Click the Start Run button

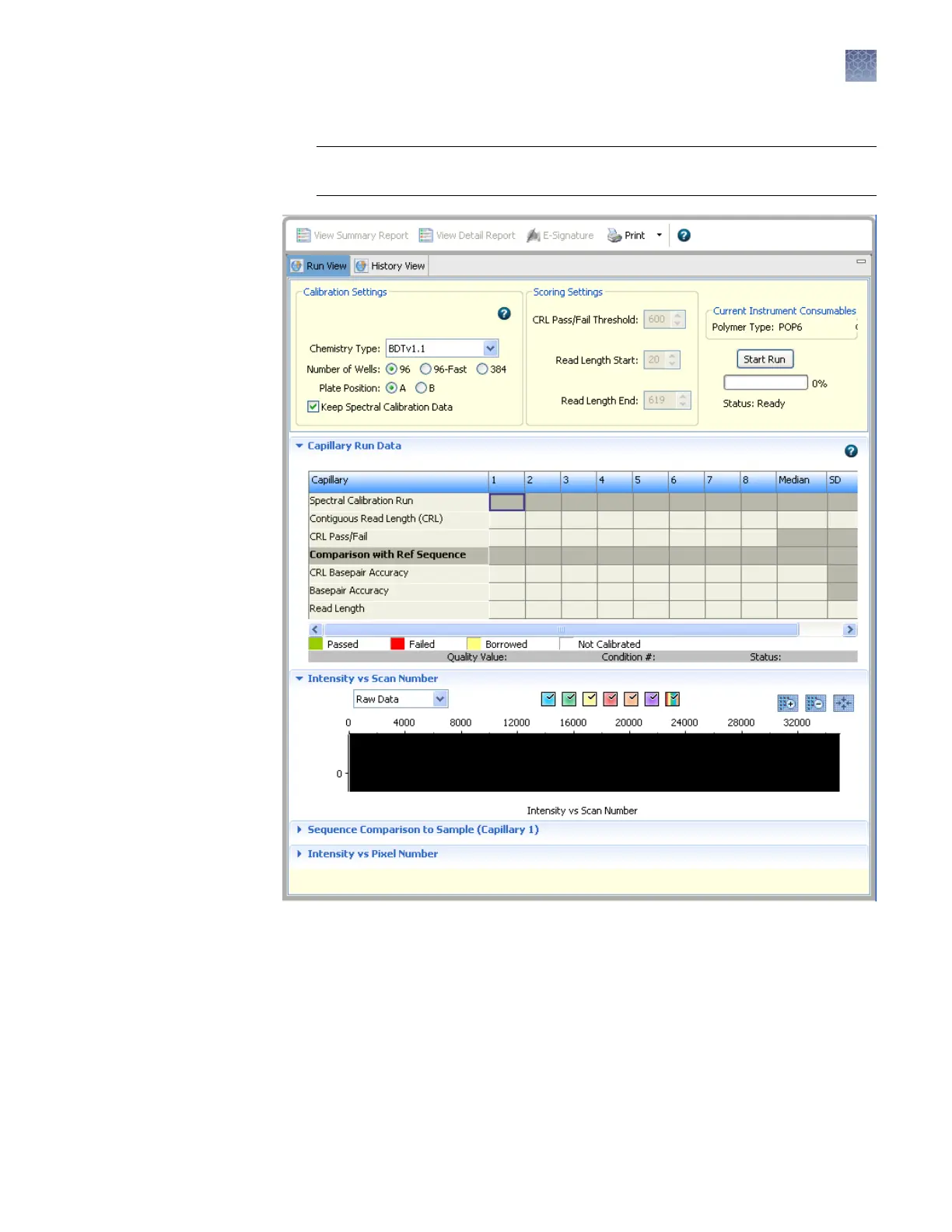click(x=765, y=359)
